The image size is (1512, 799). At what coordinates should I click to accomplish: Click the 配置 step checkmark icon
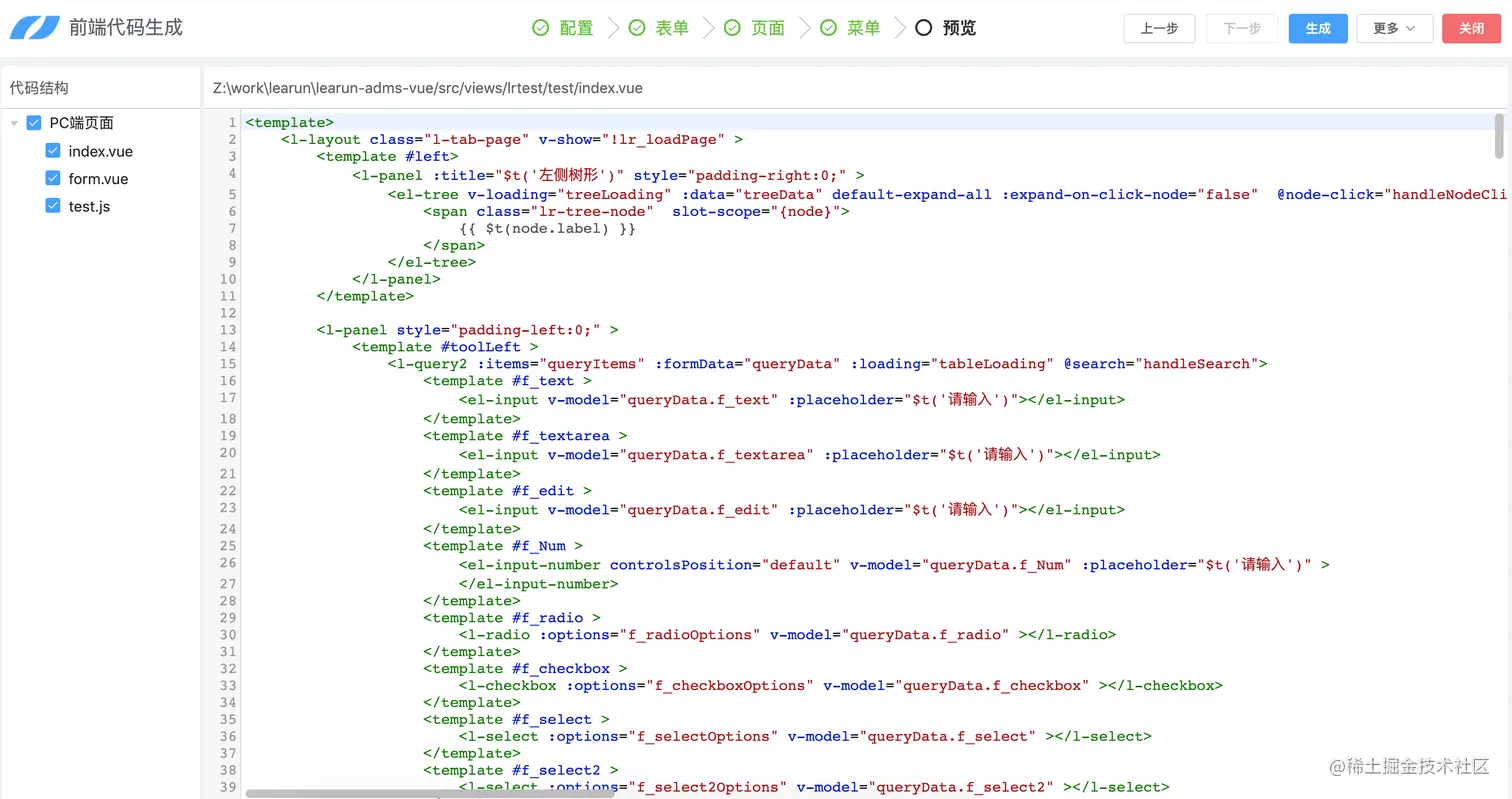(541, 28)
